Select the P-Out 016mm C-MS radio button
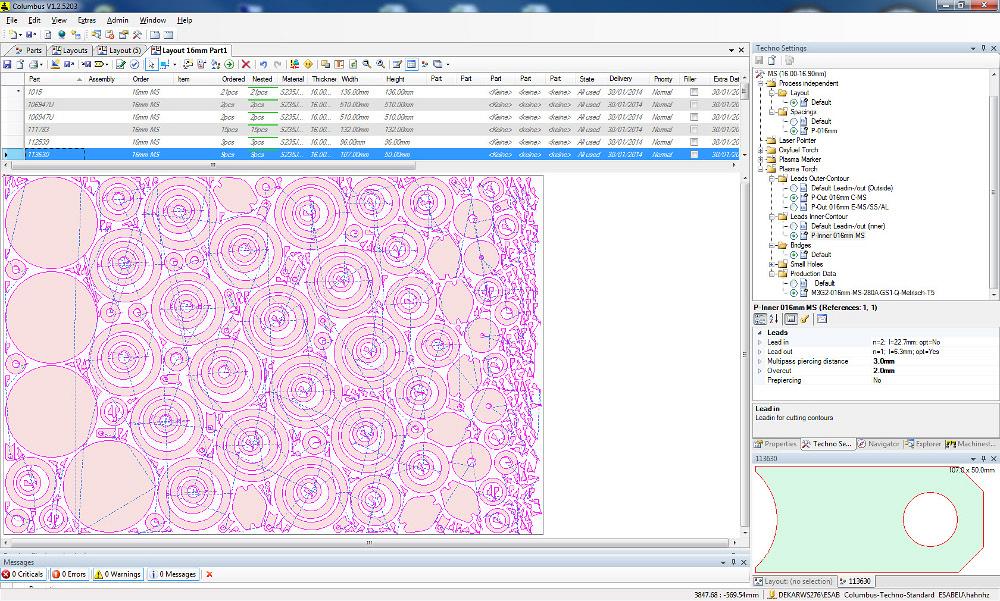 click(x=795, y=197)
